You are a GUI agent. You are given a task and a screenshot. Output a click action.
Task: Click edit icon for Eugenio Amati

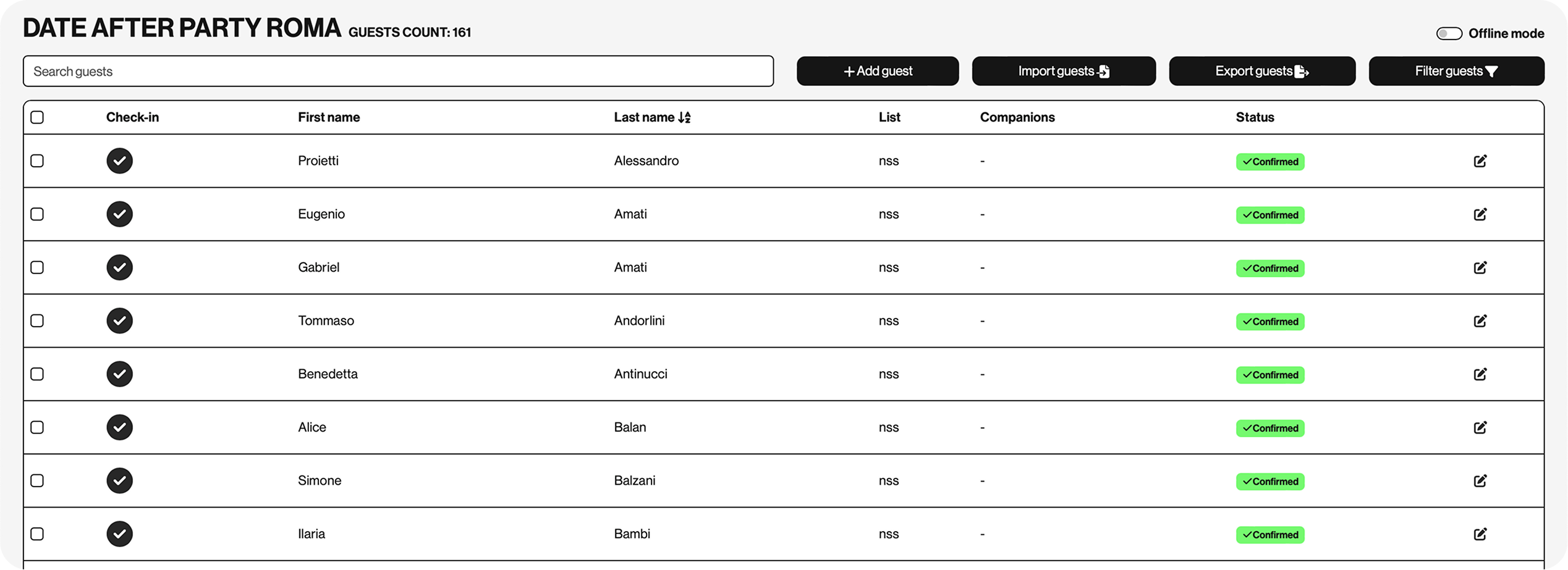coord(1480,214)
